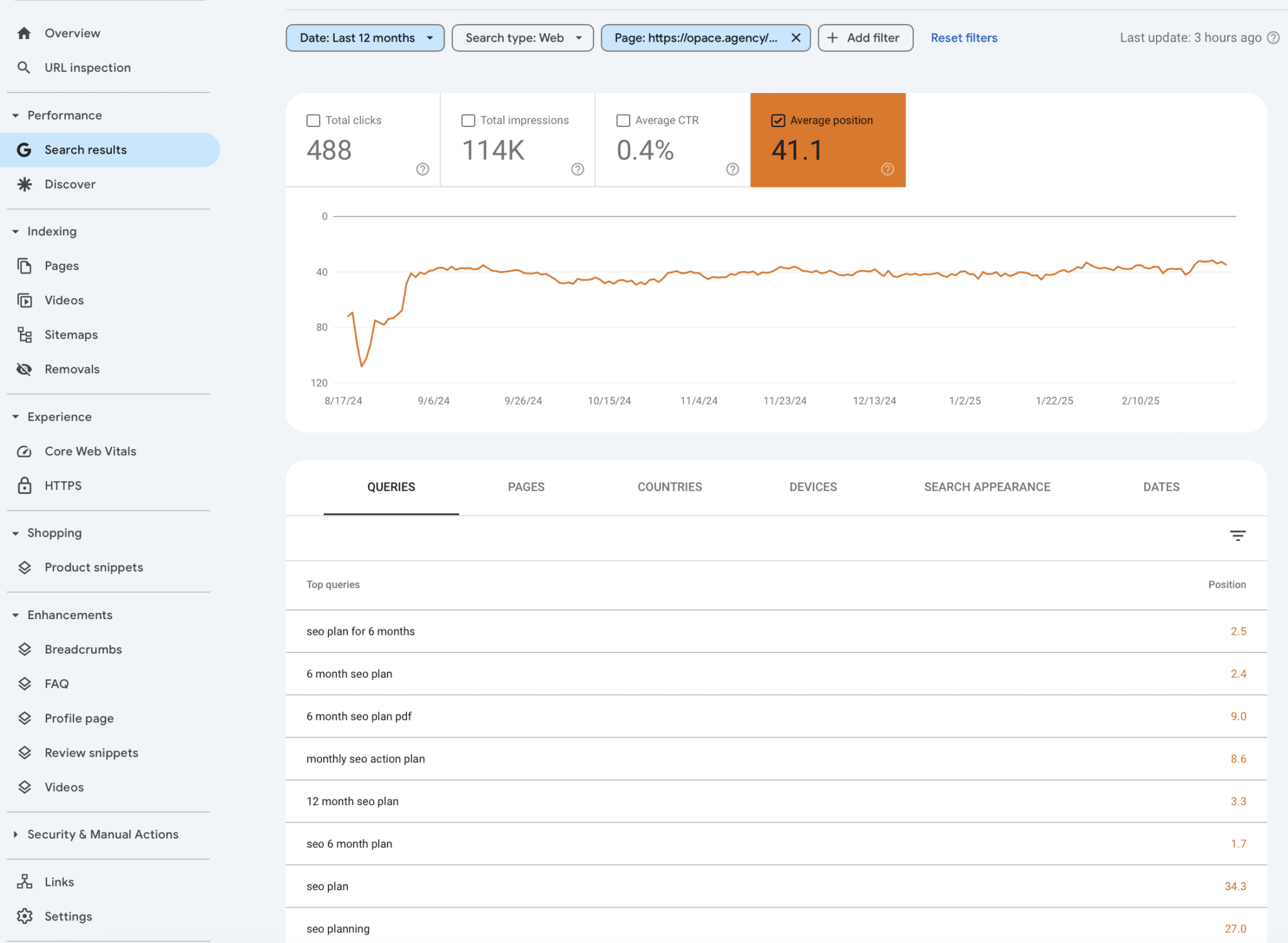This screenshot has width=1288, height=943.
Task: Open URL inspection from the sidebar
Action: click(87, 67)
